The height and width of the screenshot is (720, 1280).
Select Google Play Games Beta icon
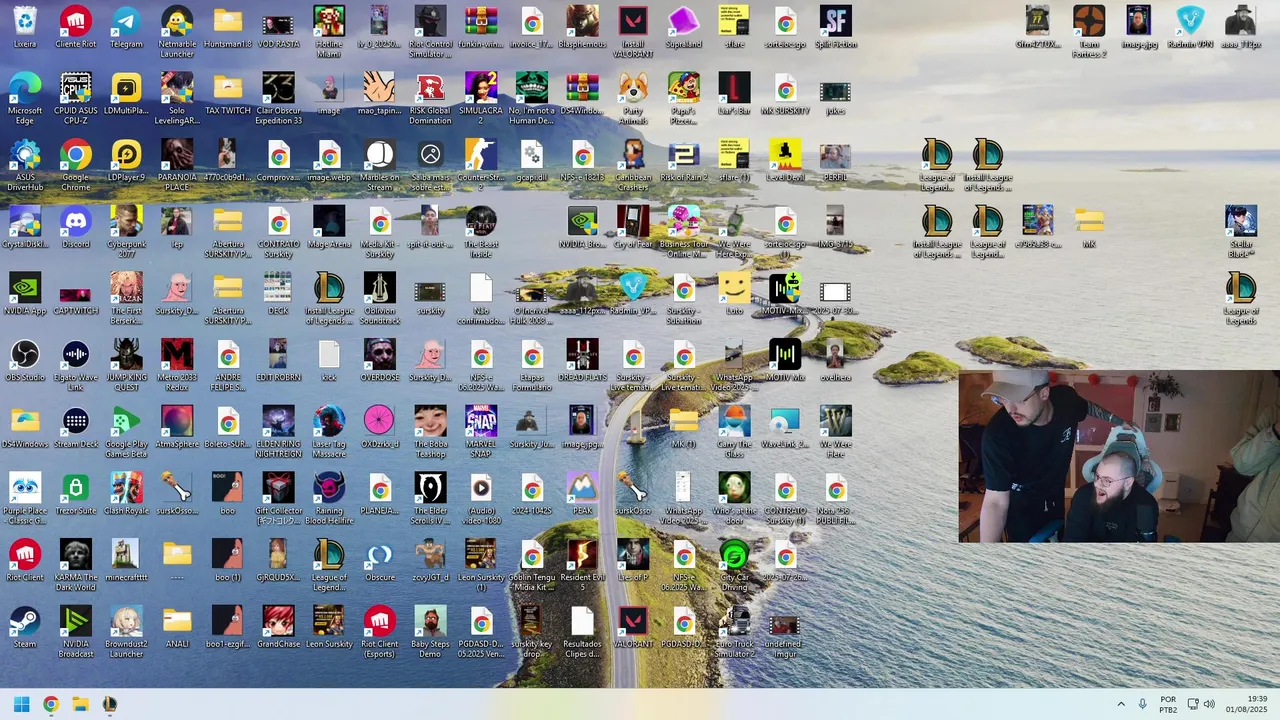point(126,432)
